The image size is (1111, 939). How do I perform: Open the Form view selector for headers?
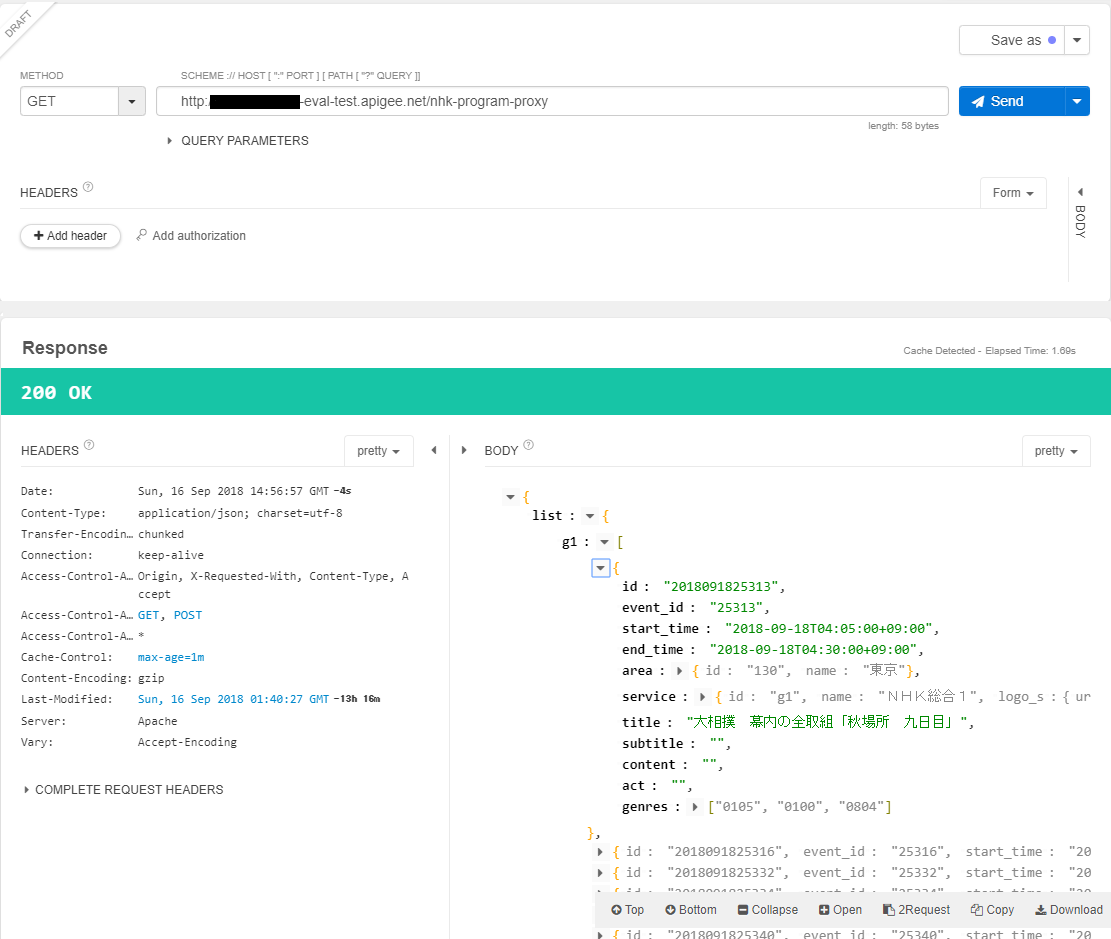[1013, 193]
